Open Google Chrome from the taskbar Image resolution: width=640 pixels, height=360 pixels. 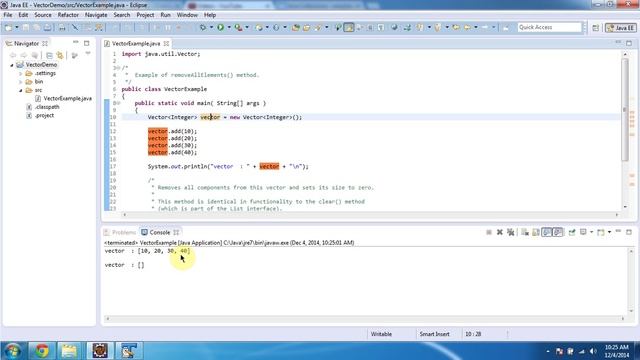[x=42, y=351]
